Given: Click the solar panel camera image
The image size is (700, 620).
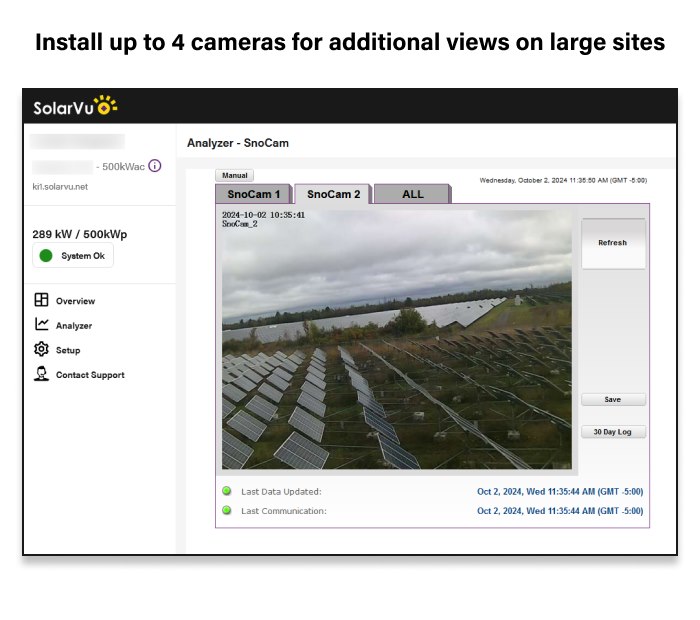Looking at the screenshot, I should point(397,339).
